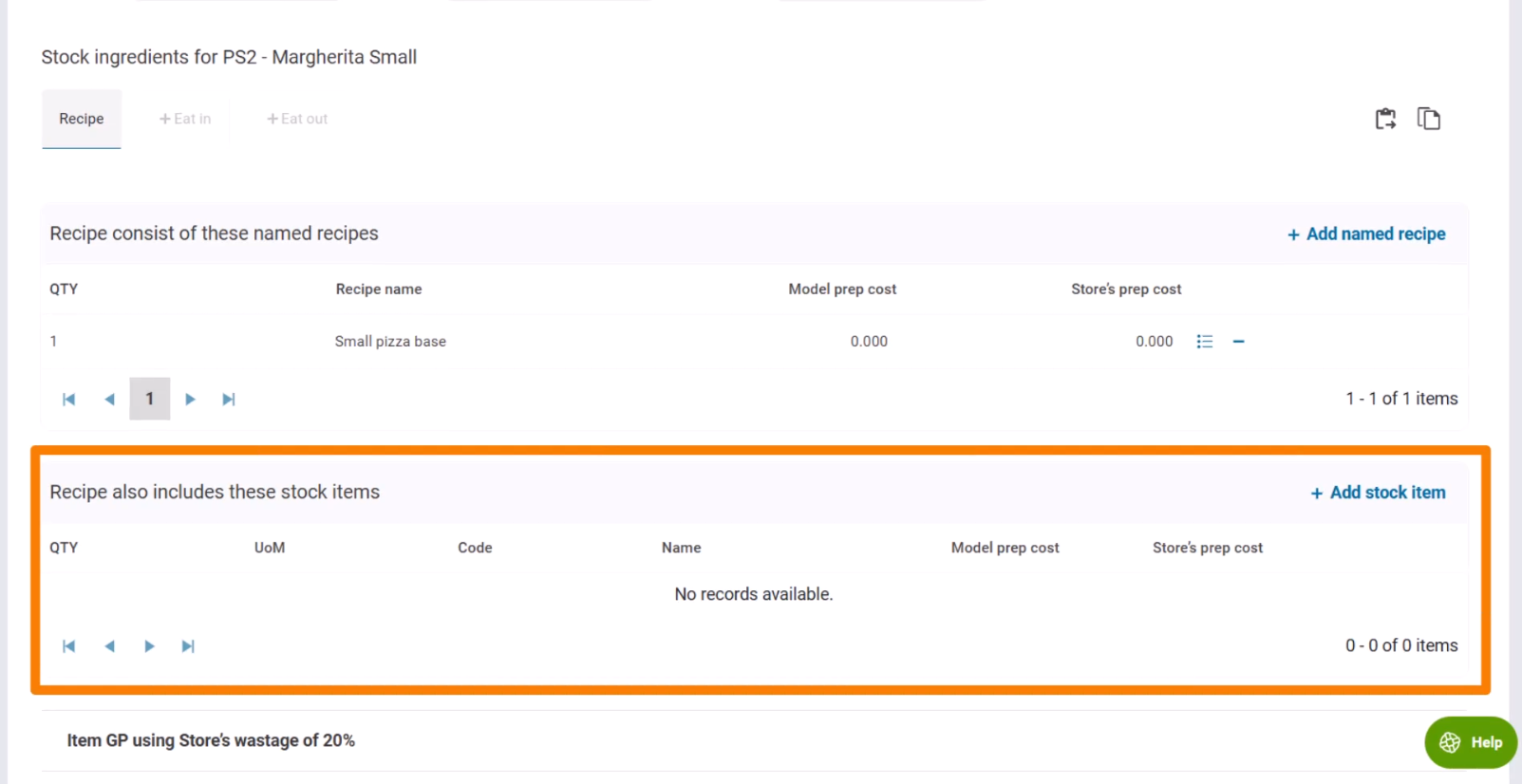
Task: Add an Eat out tab
Action: click(x=297, y=119)
